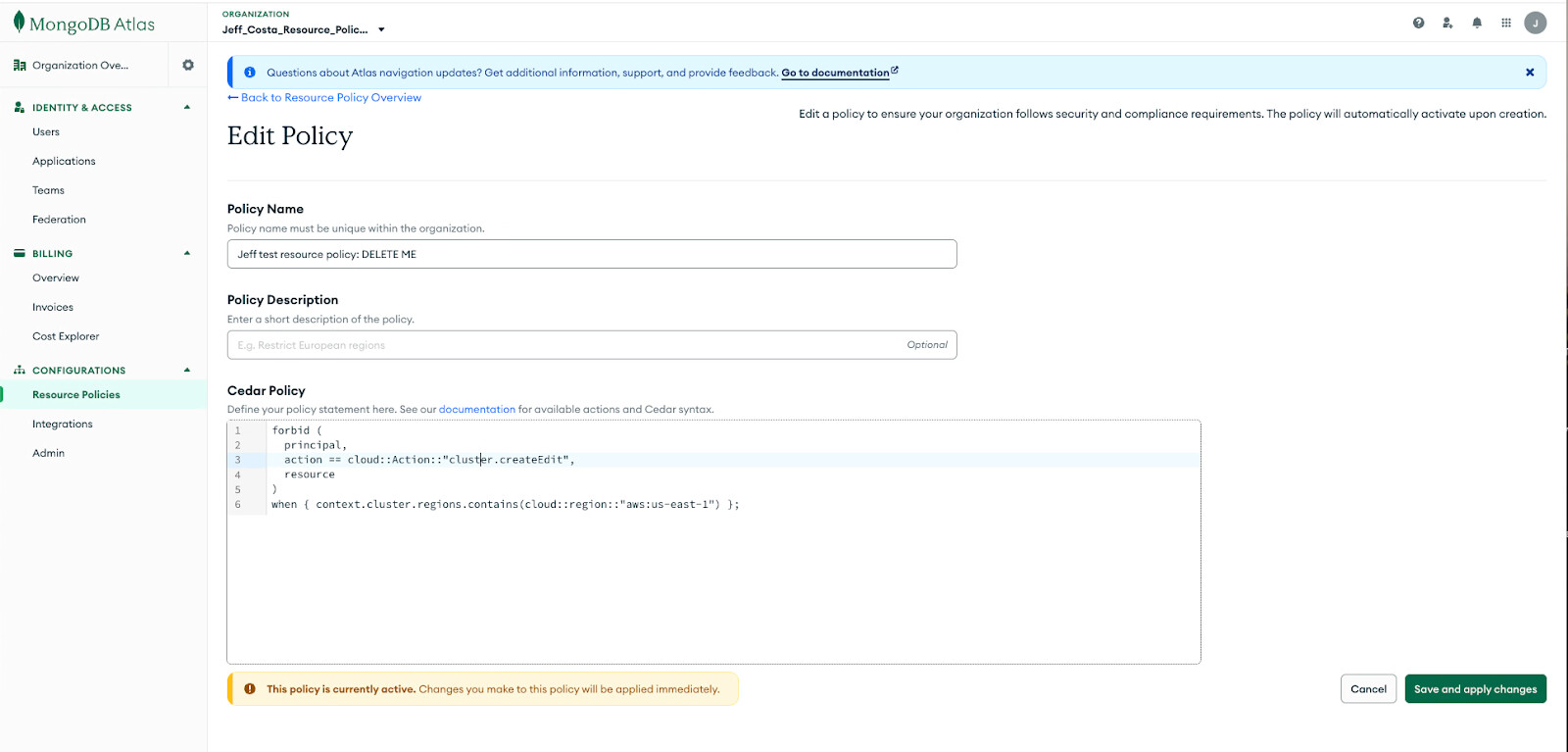
Task: Open the Federation sidebar item
Action: [59, 220]
